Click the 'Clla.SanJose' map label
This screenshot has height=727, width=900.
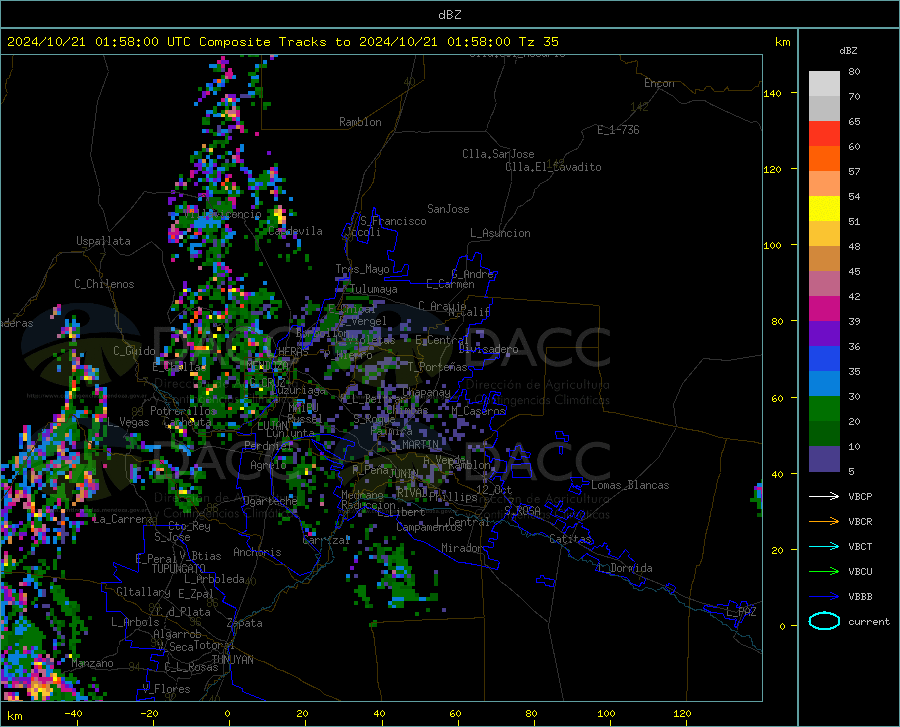[498, 154]
